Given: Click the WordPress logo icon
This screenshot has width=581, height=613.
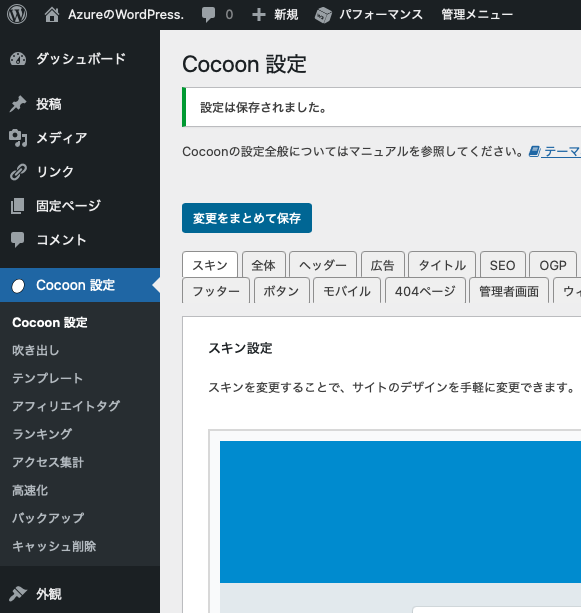Looking at the screenshot, I should coord(17,14).
